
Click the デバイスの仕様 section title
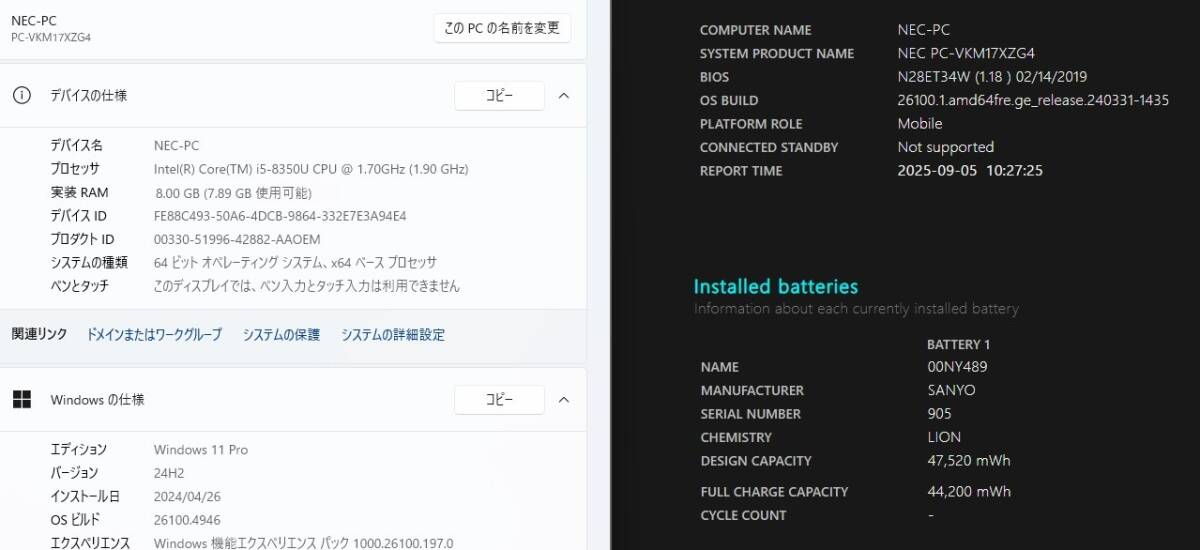point(89,96)
